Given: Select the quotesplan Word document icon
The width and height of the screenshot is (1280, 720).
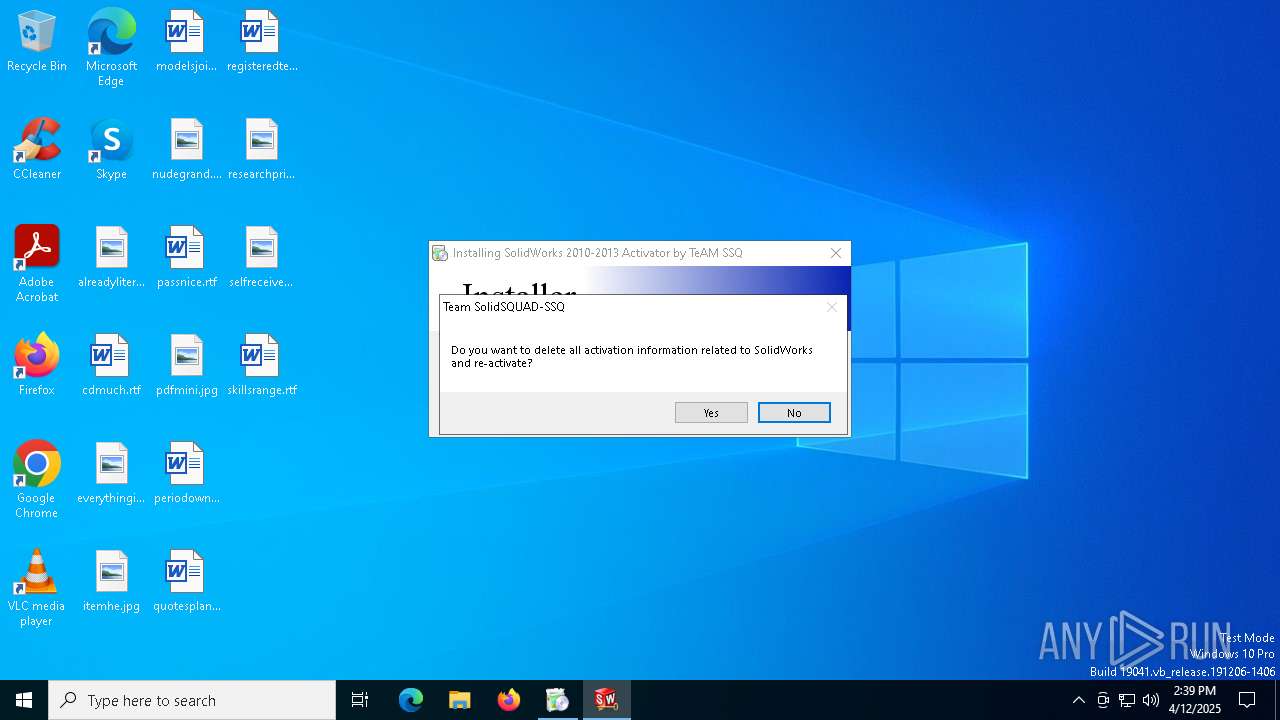Looking at the screenshot, I should pos(186,582).
